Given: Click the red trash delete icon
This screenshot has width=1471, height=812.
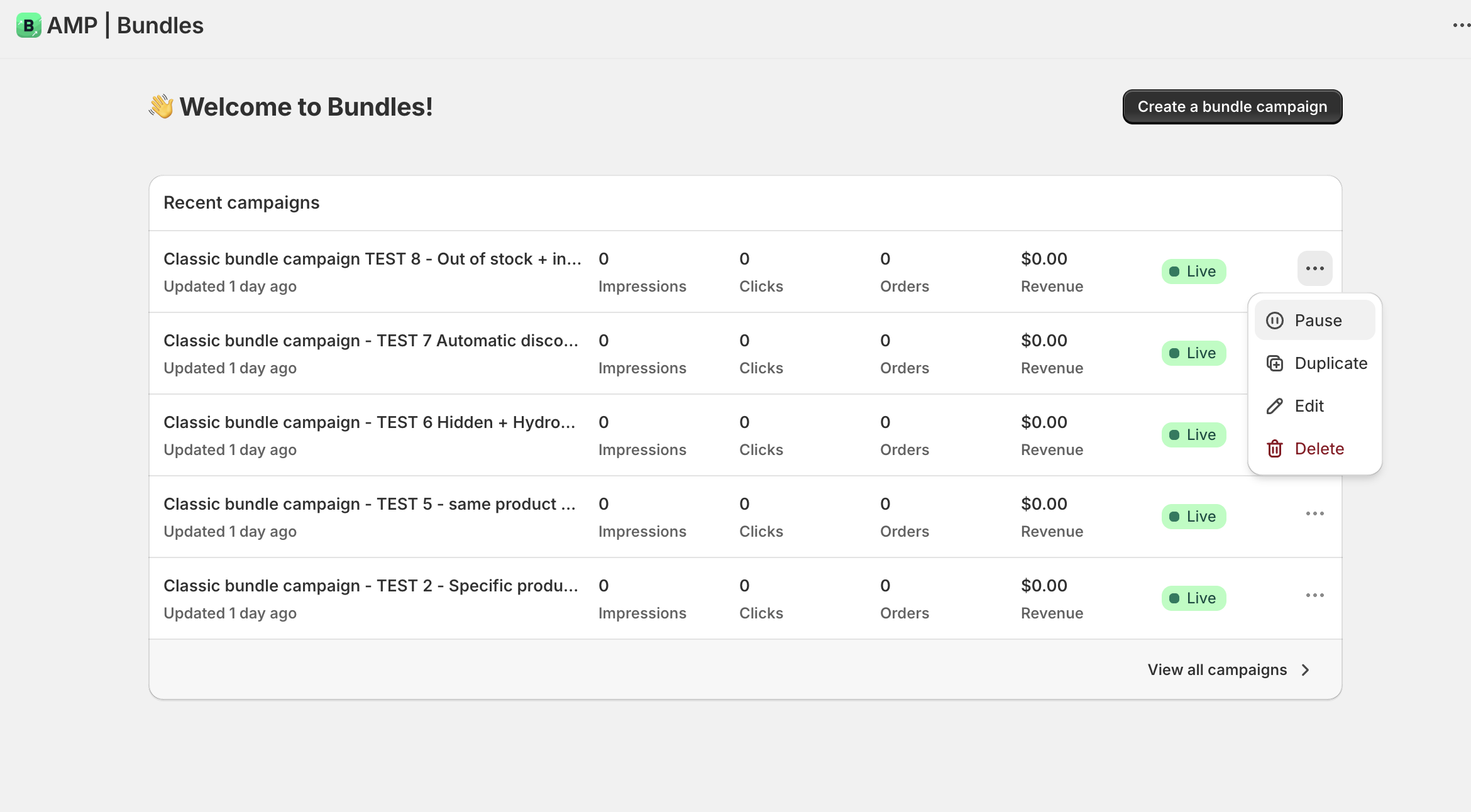Looking at the screenshot, I should tap(1275, 449).
